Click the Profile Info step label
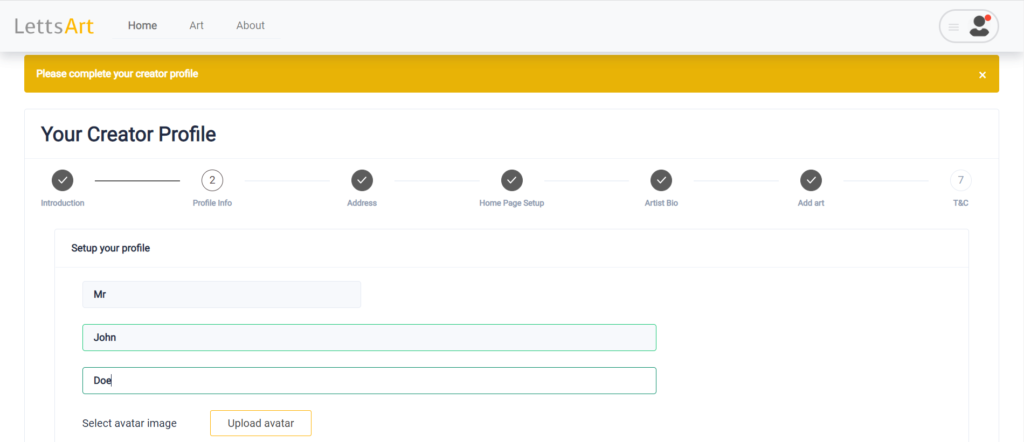 coord(212,203)
